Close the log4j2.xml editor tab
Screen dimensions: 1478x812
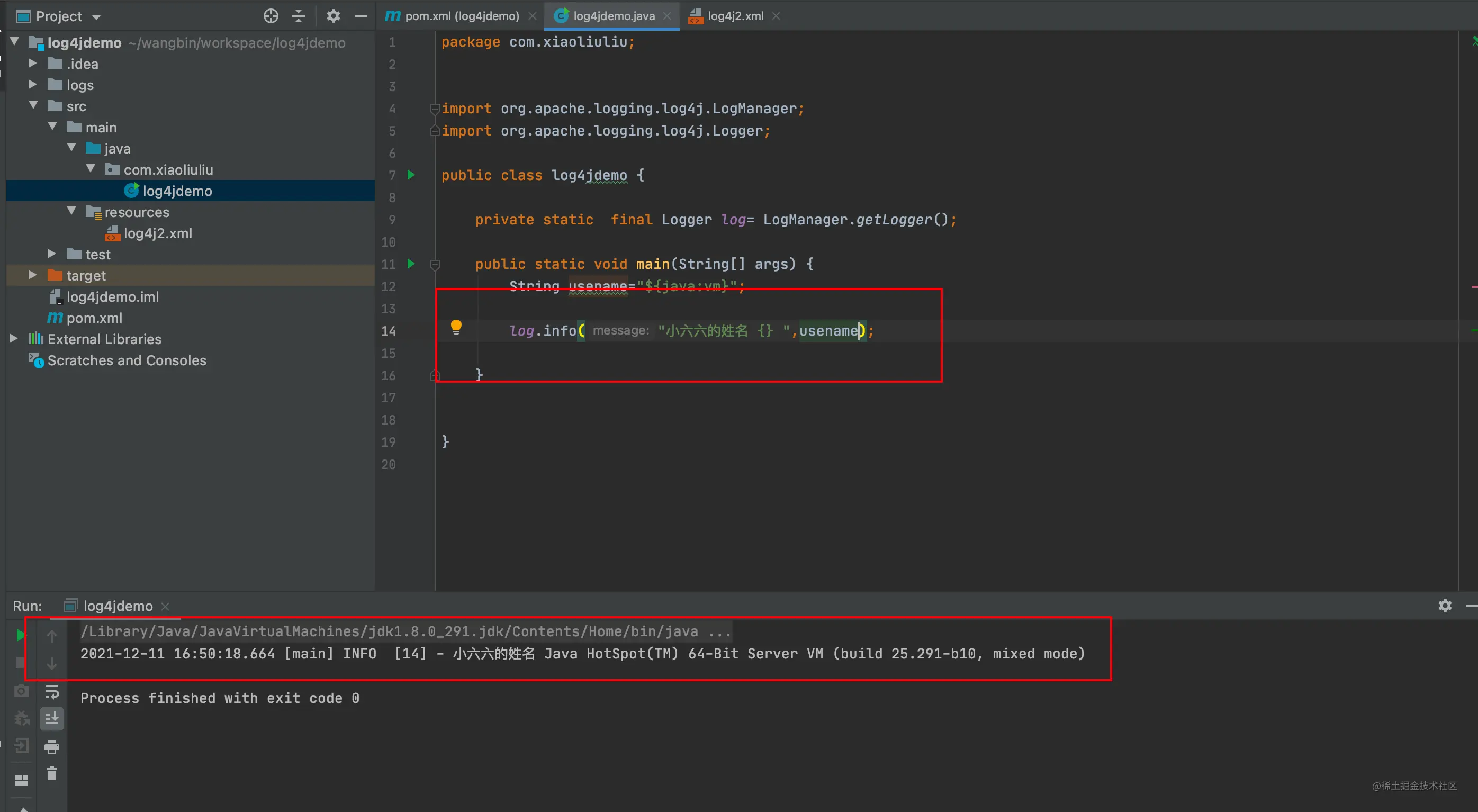point(776,16)
